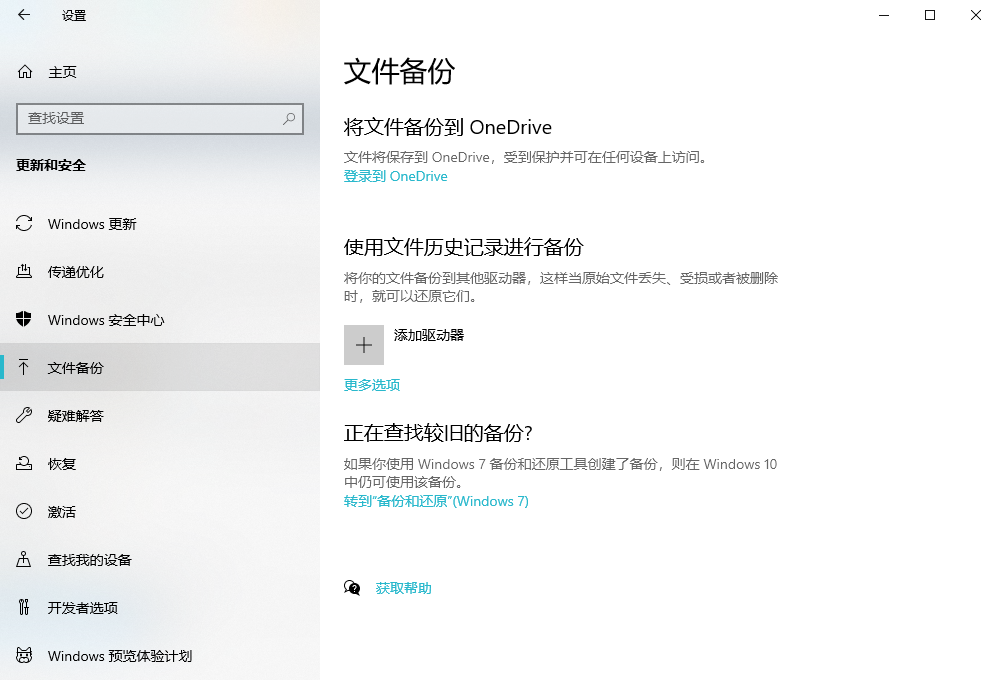This screenshot has width=994, height=680.
Task: Select 疑难解答 from sidebar
Action: [78, 416]
